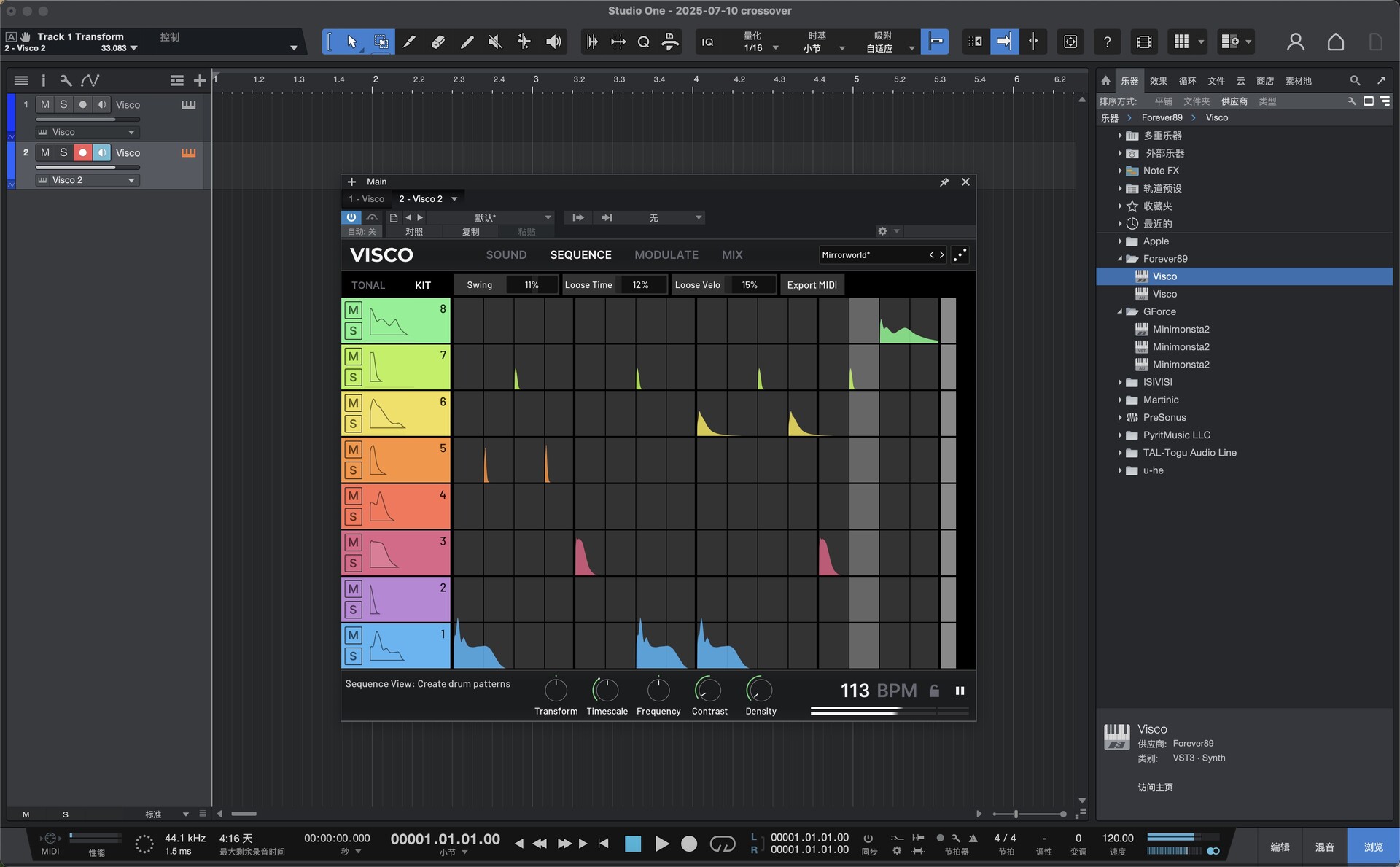Select the Bend tool
The width and height of the screenshot is (1400, 867).
[x=524, y=42]
